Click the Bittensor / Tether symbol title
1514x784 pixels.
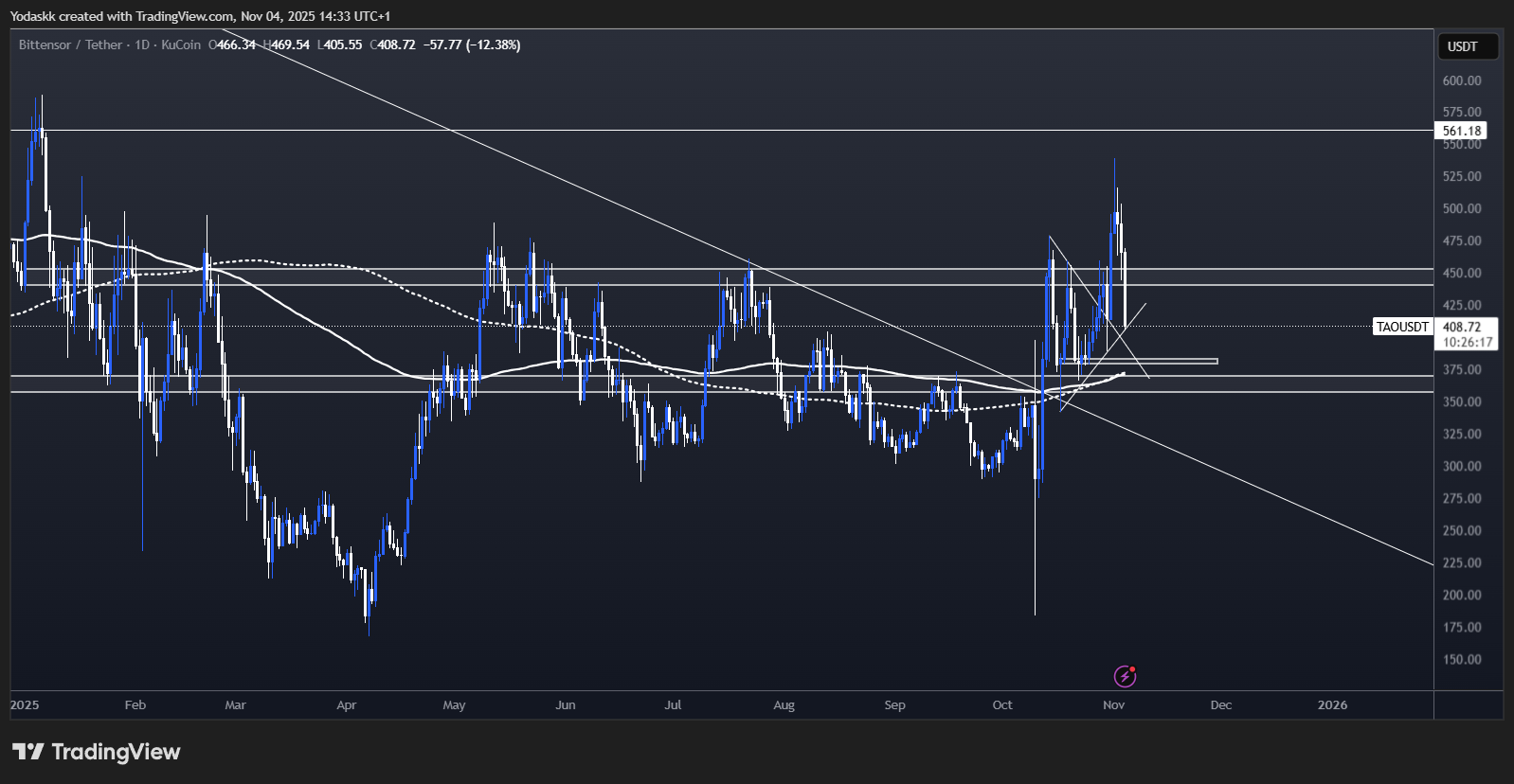pos(70,45)
